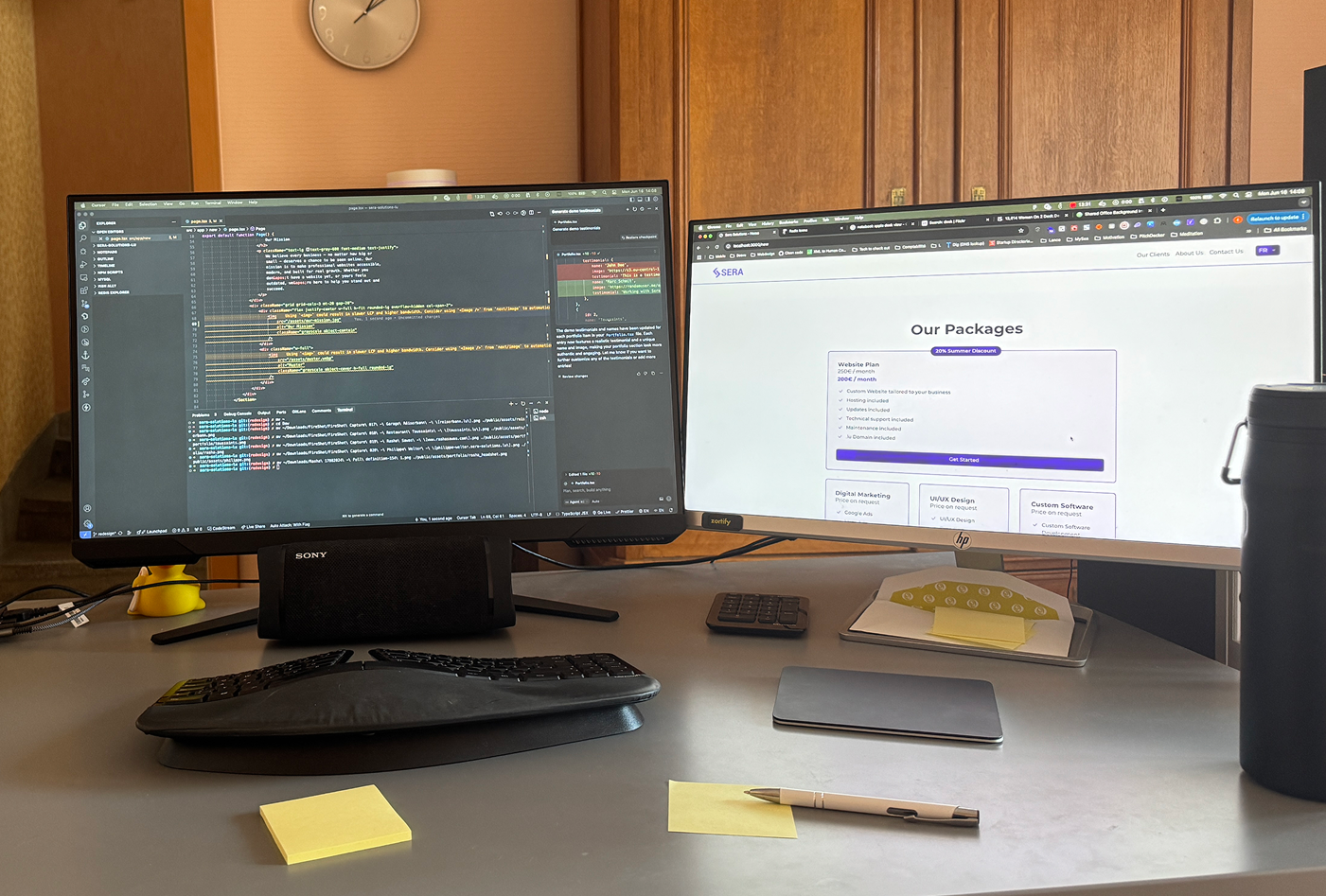Toggle Go Live in status bar
This screenshot has height=896, width=1326.
pyautogui.click(x=602, y=512)
